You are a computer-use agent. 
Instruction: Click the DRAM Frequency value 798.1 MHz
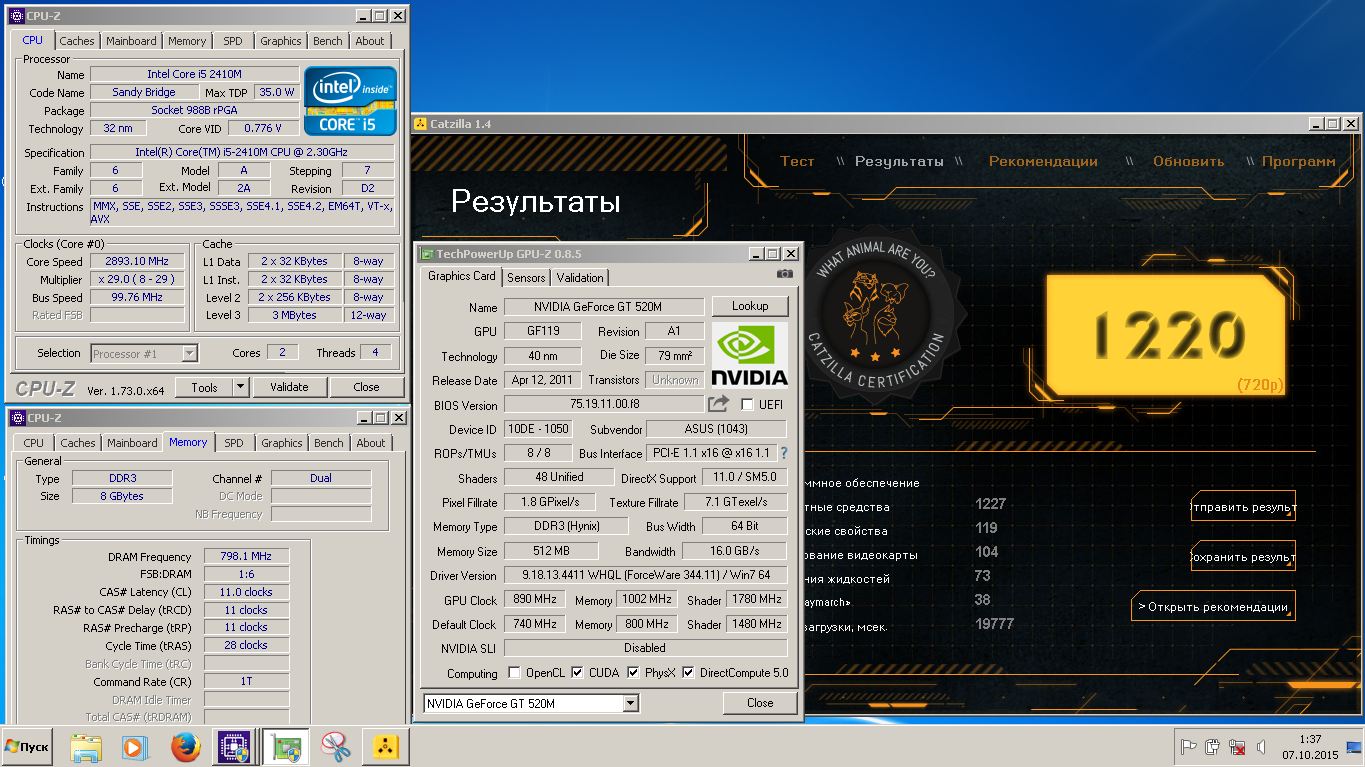(x=246, y=556)
